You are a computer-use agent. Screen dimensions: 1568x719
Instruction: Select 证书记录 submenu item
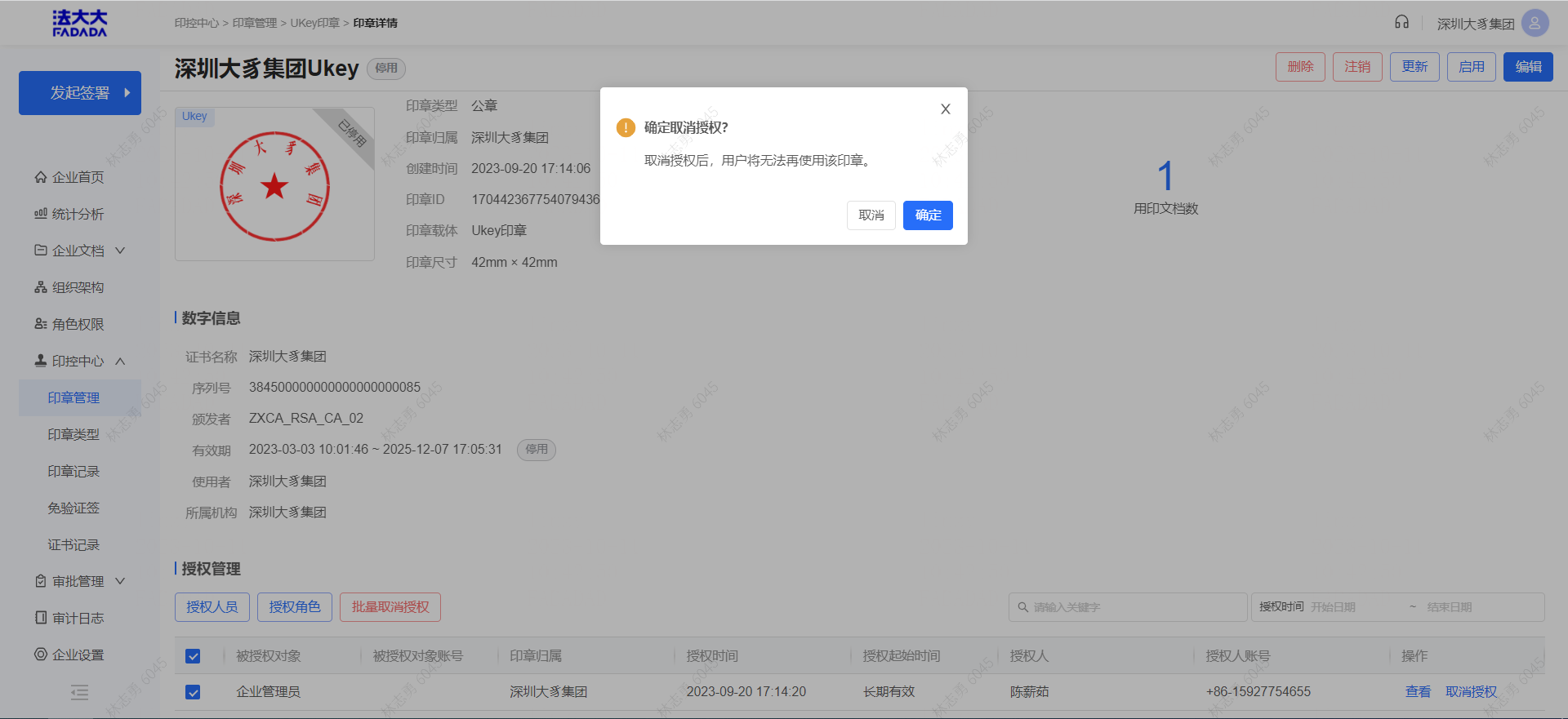pos(73,544)
